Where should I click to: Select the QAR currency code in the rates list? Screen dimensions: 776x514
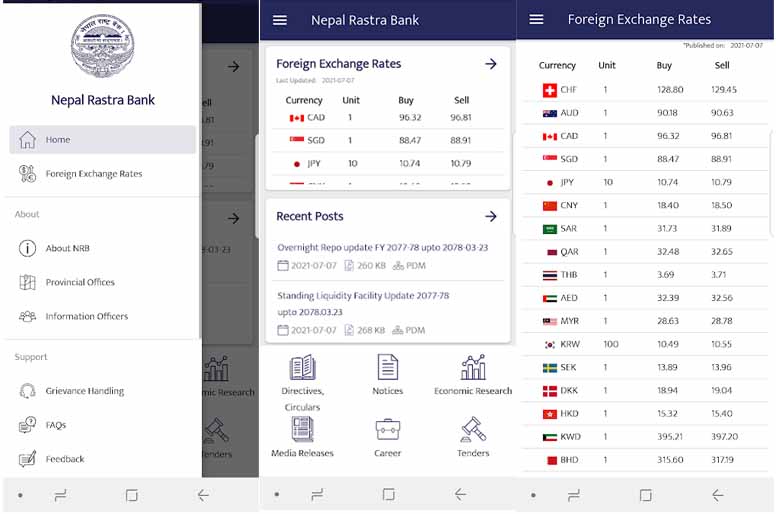[x=569, y=252]
